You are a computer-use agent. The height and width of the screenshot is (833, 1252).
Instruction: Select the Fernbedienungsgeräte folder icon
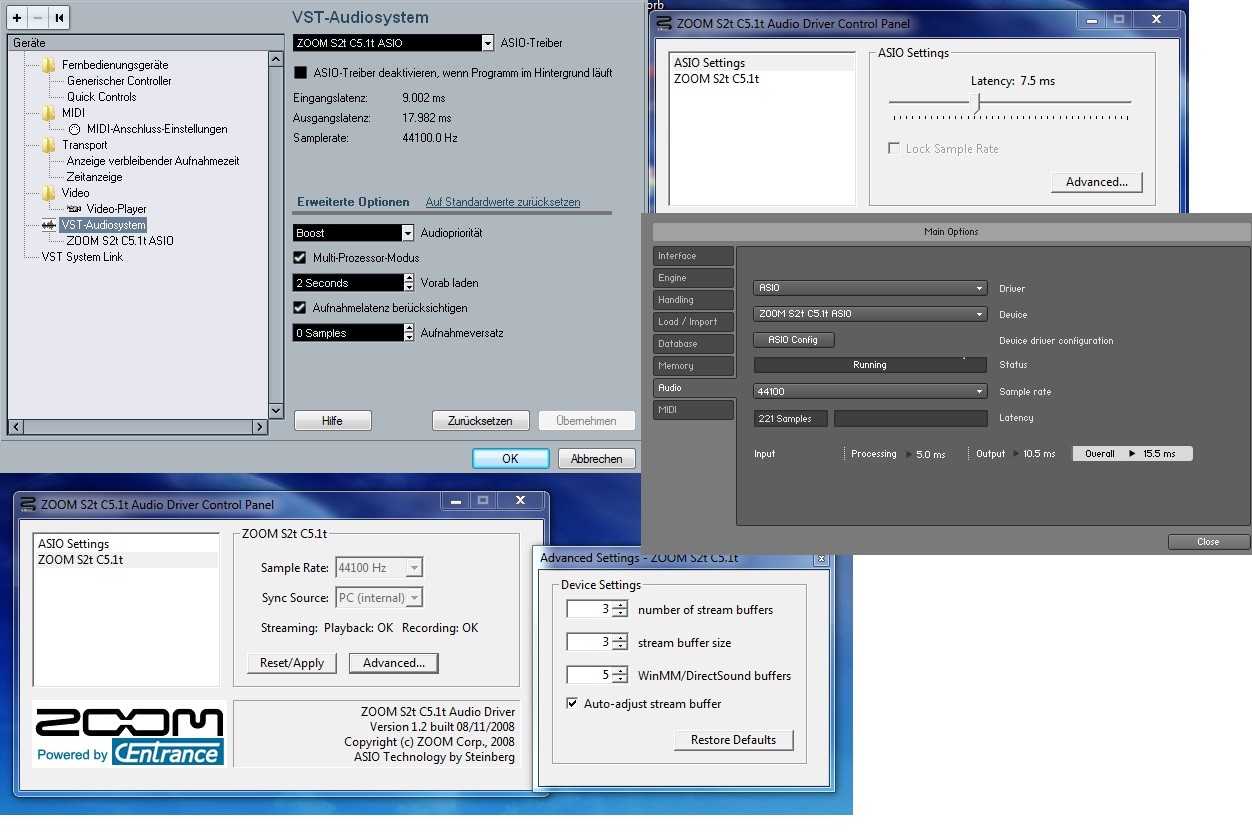(48, 65)
